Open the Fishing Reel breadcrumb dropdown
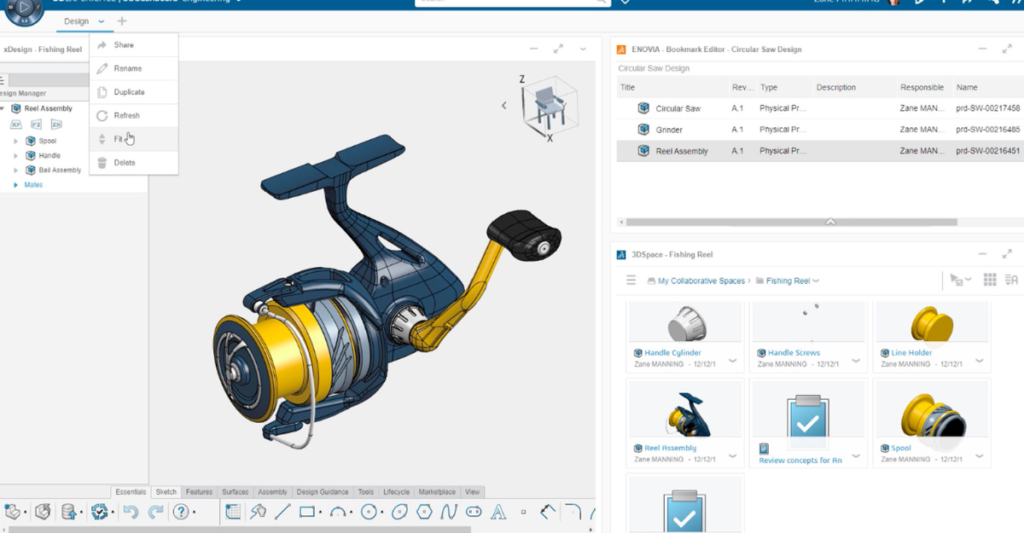 tap(816, 281)
